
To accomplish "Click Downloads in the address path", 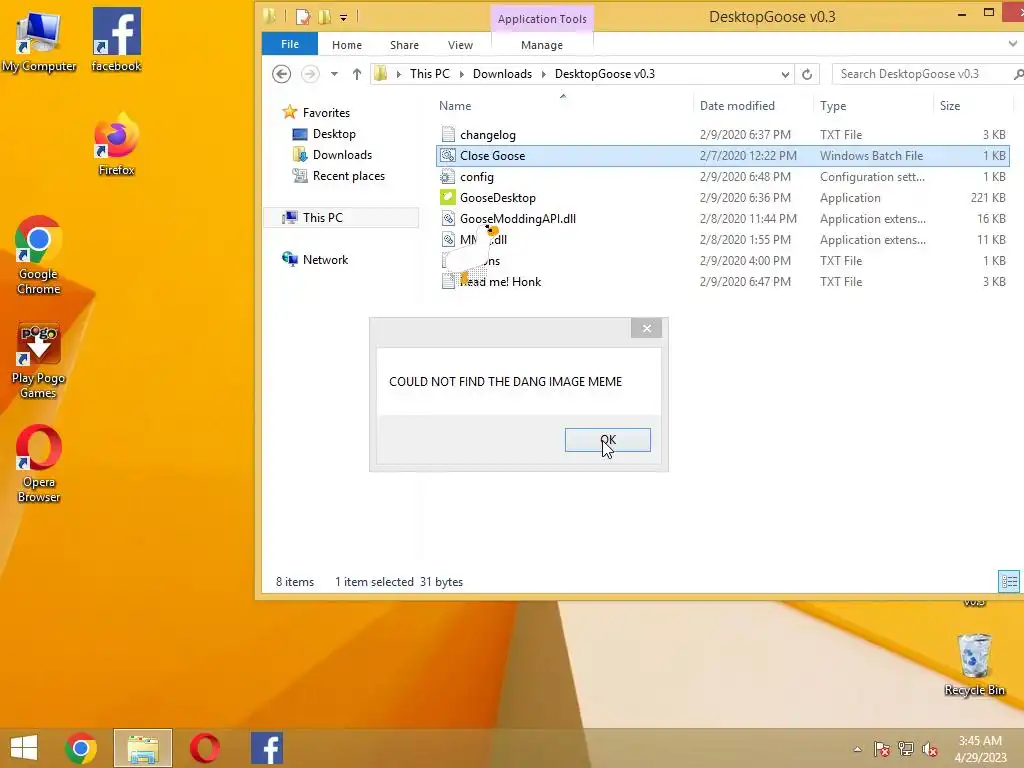I will (502, 74).
